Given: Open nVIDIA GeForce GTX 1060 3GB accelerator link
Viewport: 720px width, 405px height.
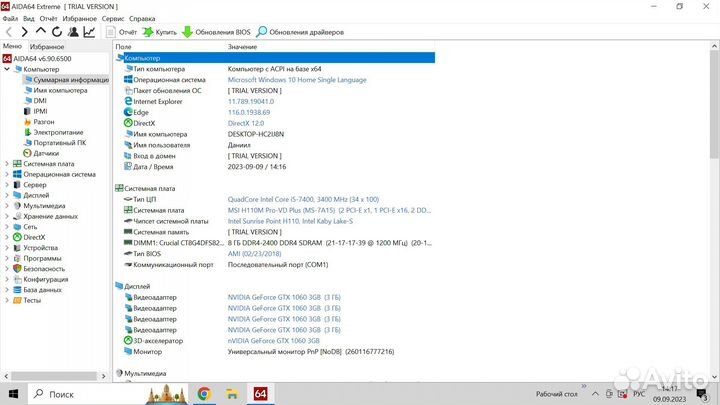Looking at the screenshot, I should (274, 341).
